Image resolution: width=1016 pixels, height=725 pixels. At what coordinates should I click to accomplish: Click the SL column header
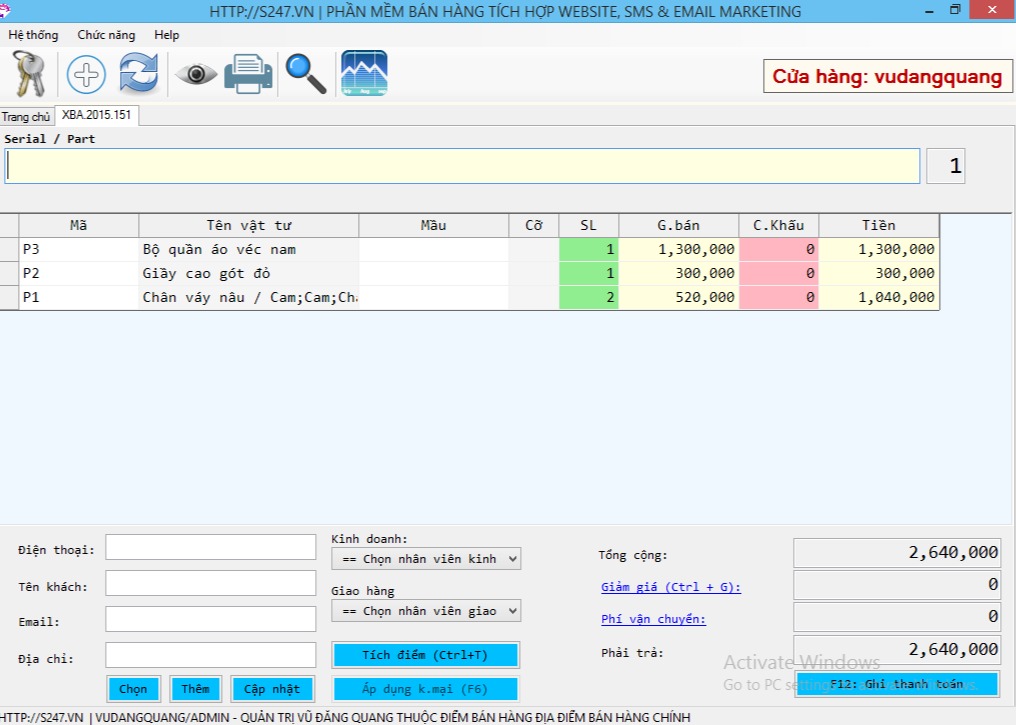click(x=588, y=225)
